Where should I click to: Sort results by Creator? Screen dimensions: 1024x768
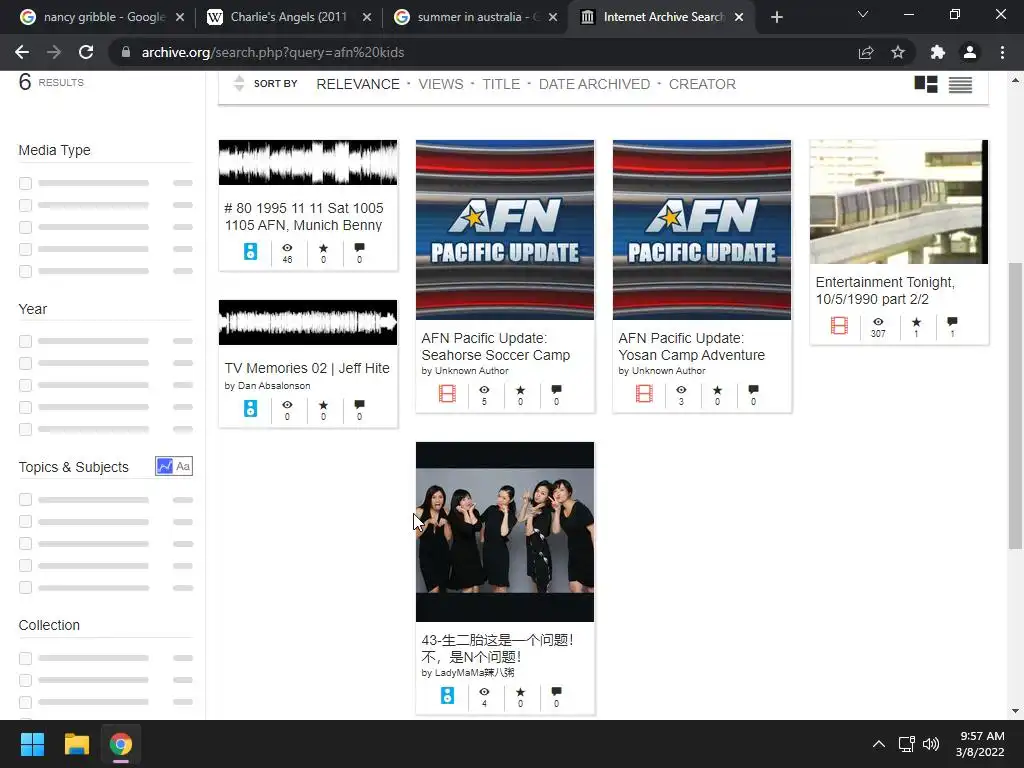(x=702, y=84)
